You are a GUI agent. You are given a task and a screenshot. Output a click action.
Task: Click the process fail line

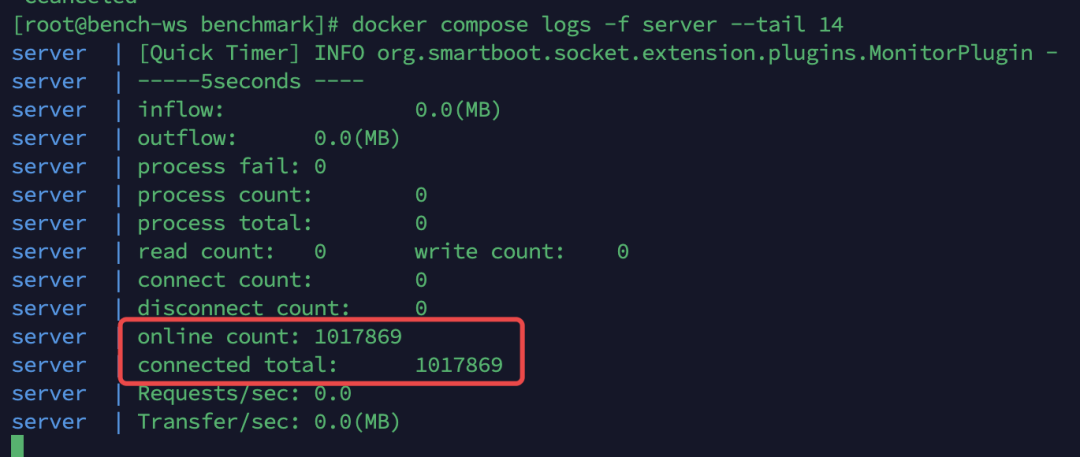[232, 166]
